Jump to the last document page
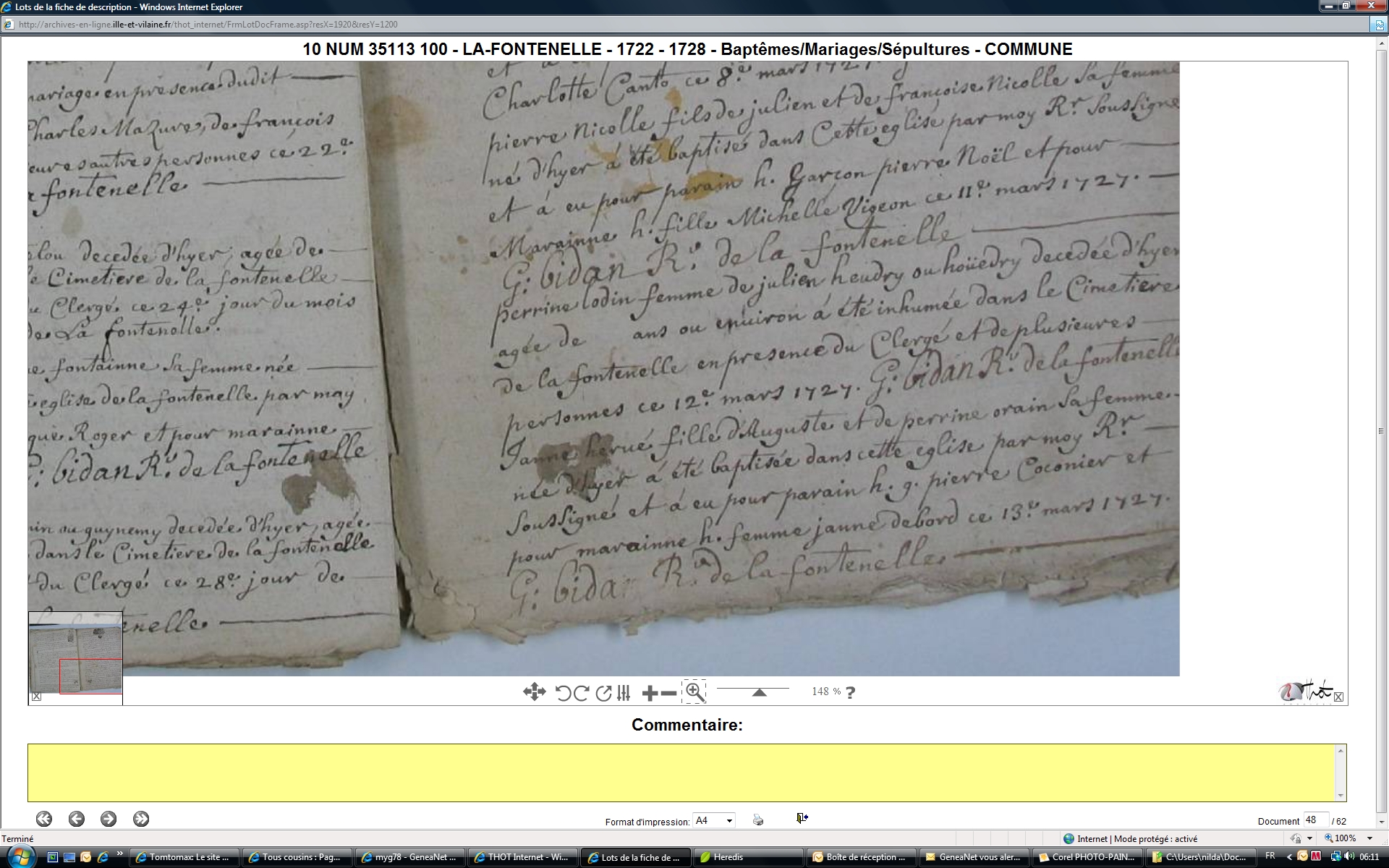Viewport: 1389px width, 868px height. click(x=141, y=819)
